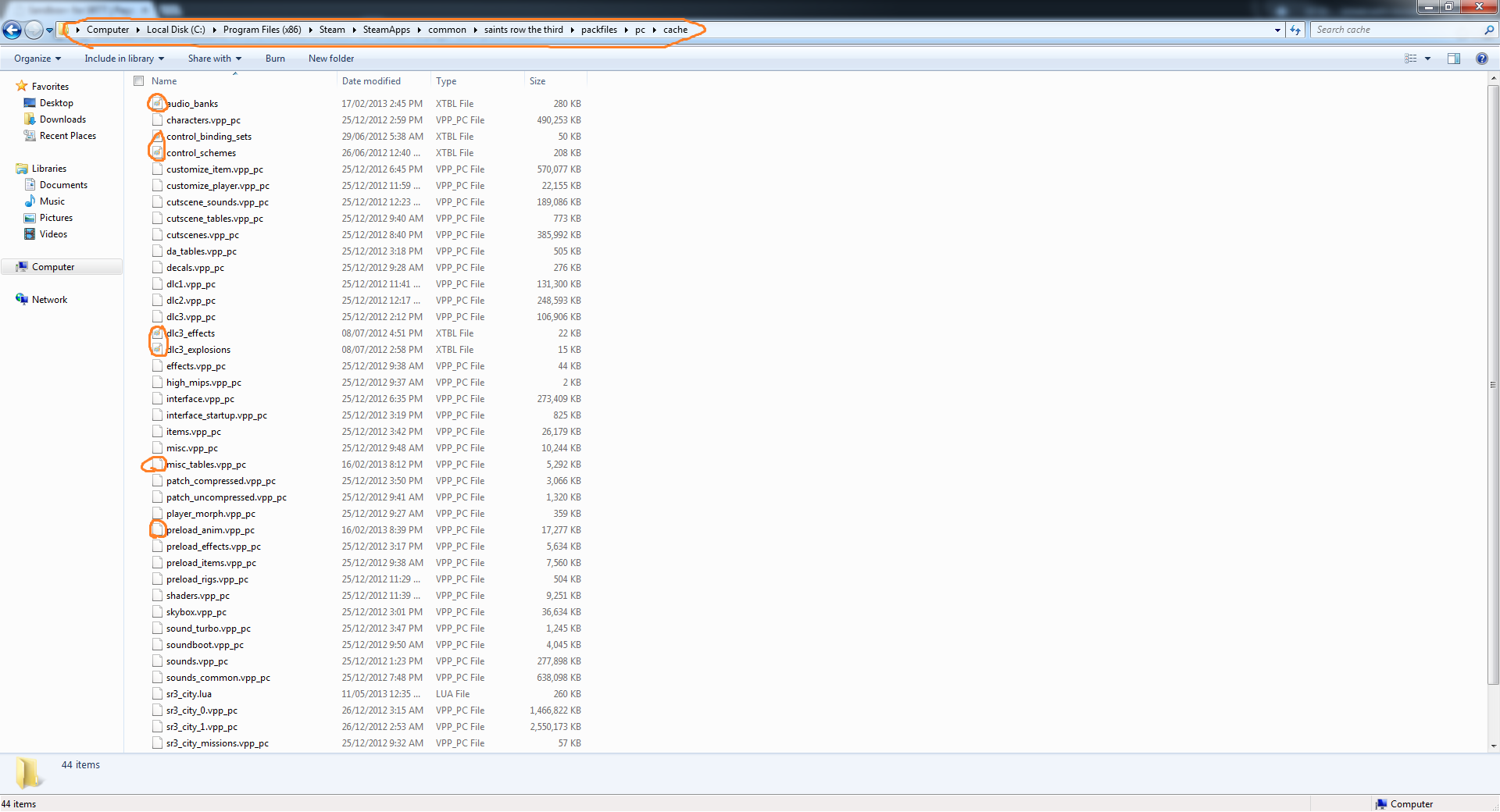Expand the arrow after common breadcrumb
The height and width of the screenshot is (812, 1500).
(475, 30)
